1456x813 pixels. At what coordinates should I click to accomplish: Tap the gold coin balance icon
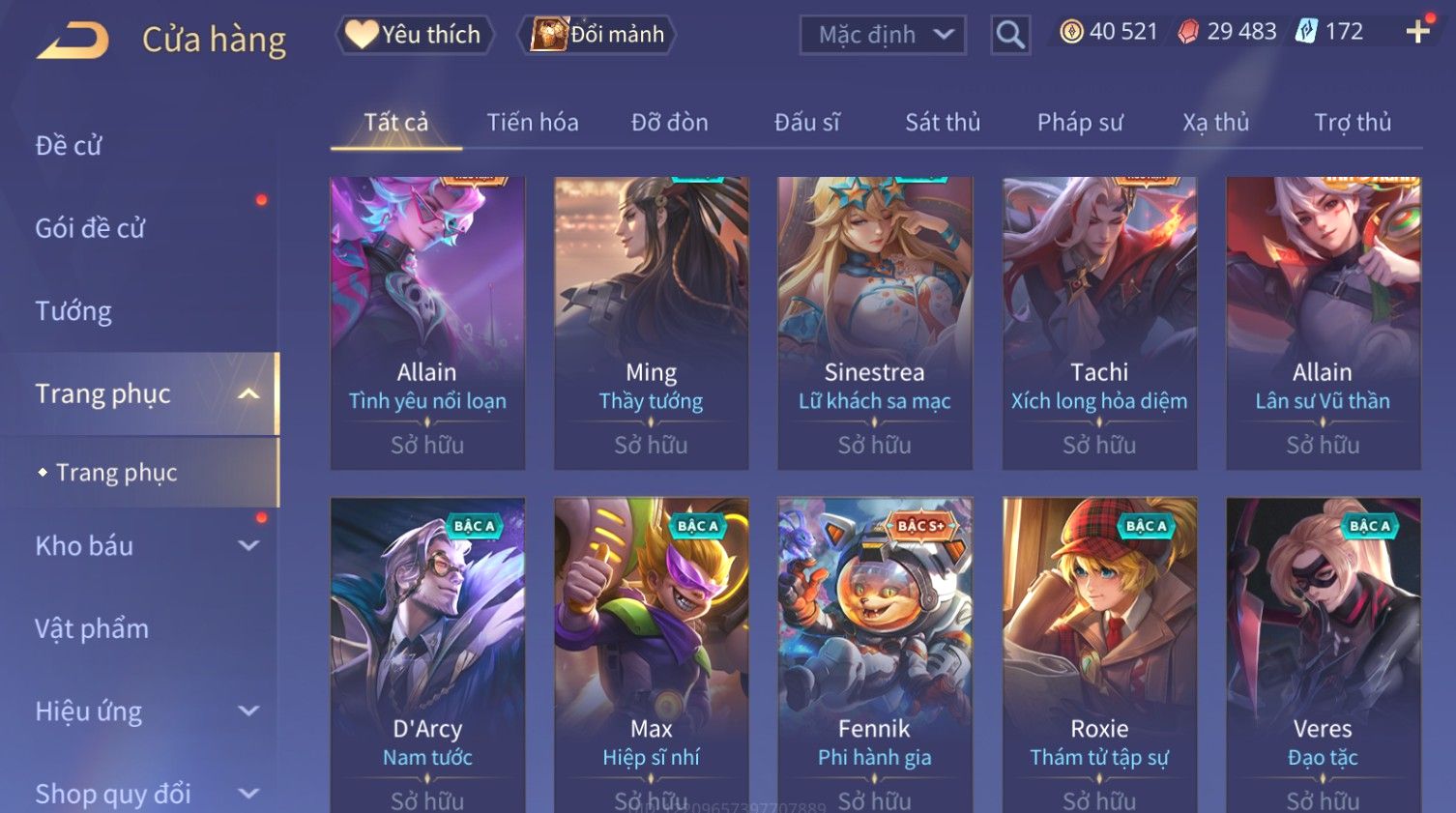[1071, 32]
